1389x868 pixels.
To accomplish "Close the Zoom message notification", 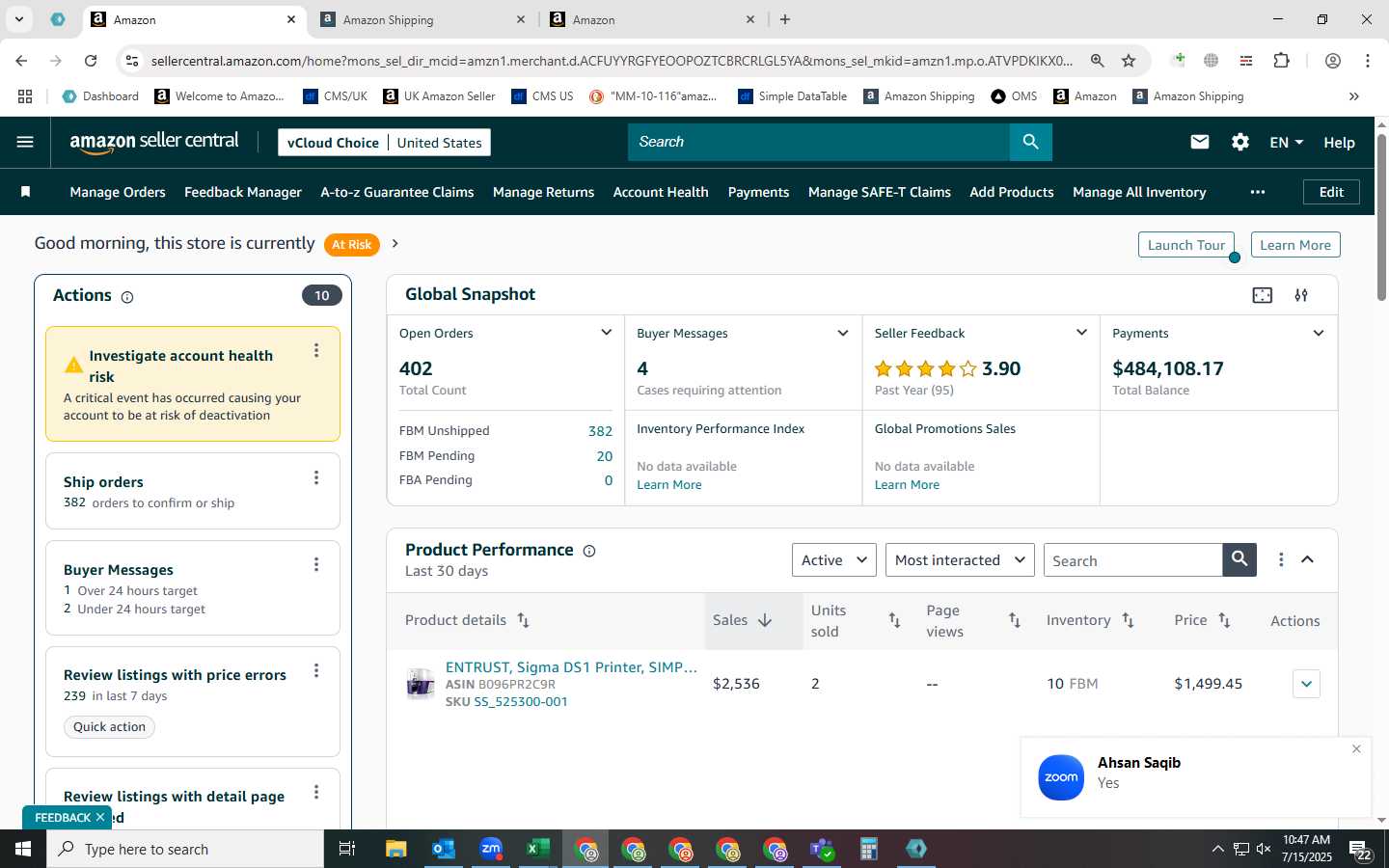I will click(x=1356, y=749).
